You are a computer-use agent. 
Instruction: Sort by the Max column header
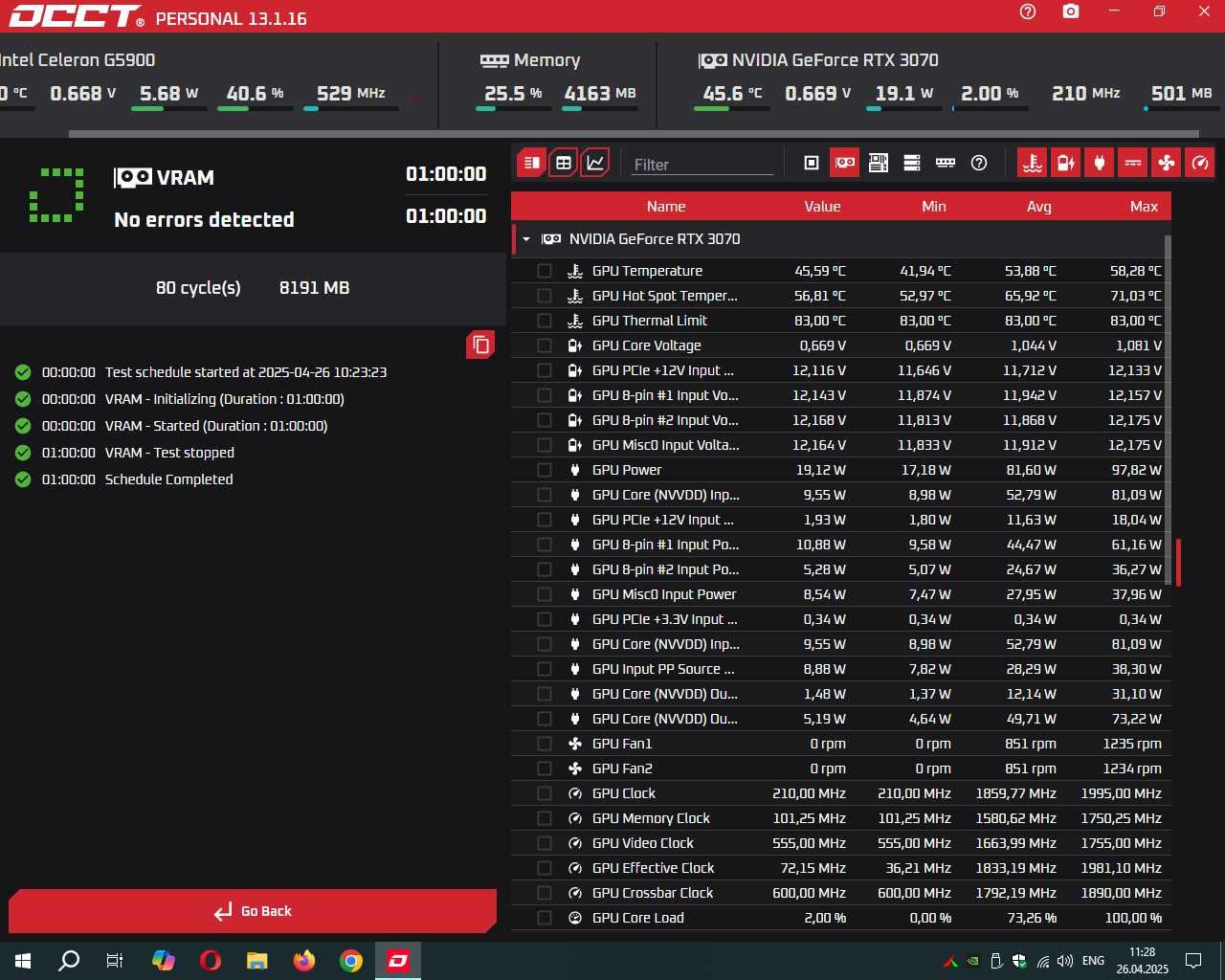point(1144,207)
